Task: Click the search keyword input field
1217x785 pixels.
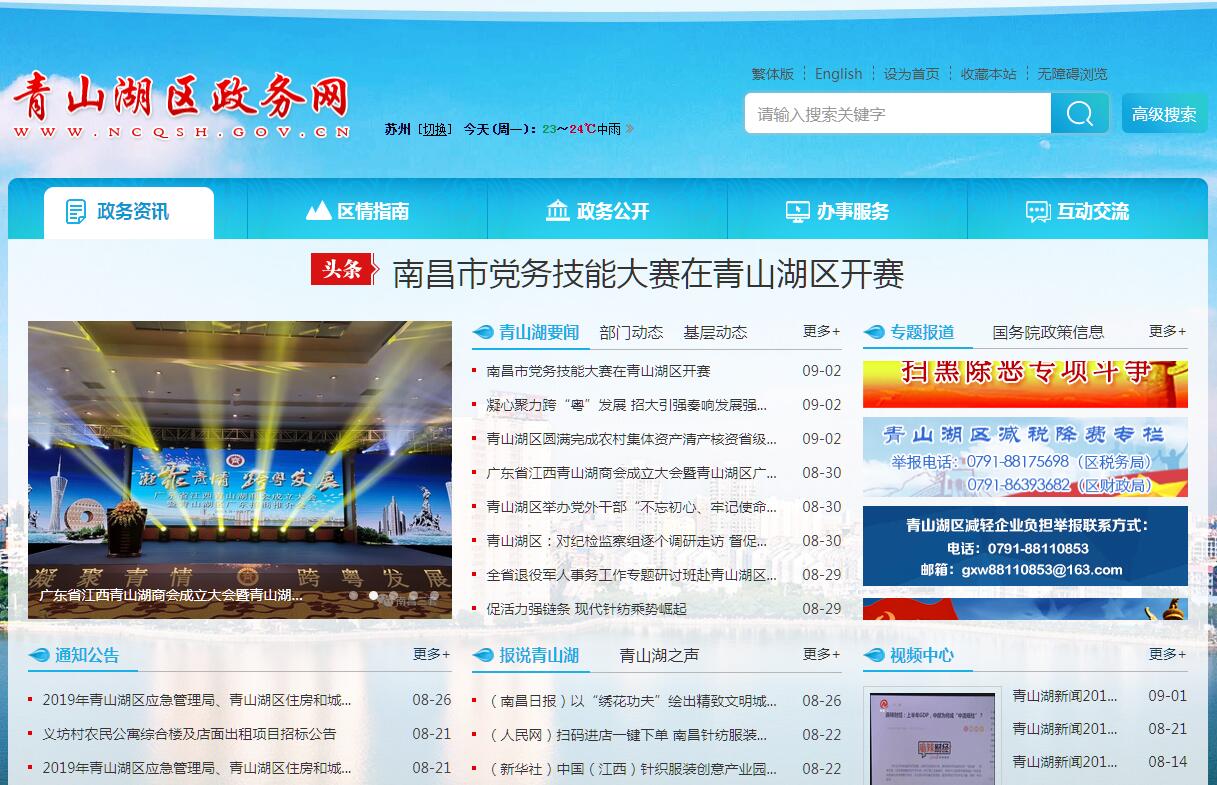Action: click(897, 114)
